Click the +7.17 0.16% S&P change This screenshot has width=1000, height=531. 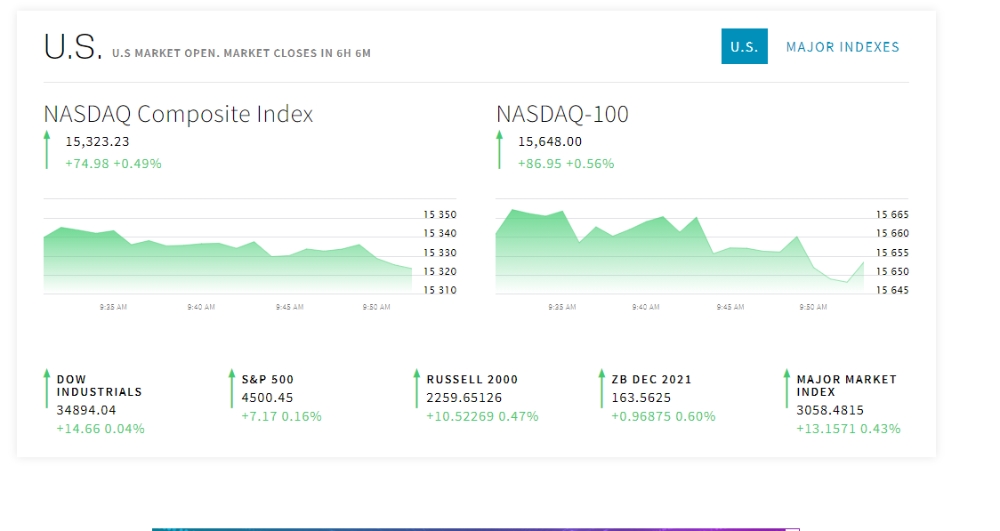click(x=281, y=417)
